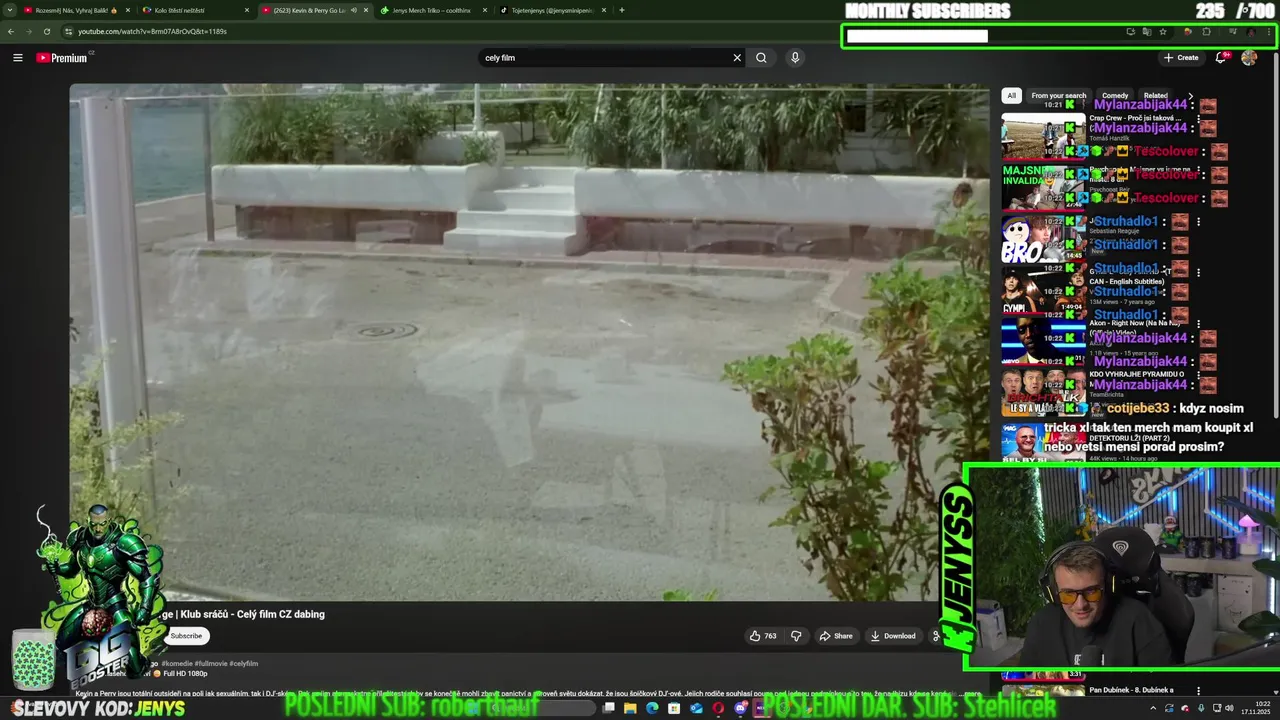Go back in browser history
1280x720 pixels.
[x=10, y=31]
